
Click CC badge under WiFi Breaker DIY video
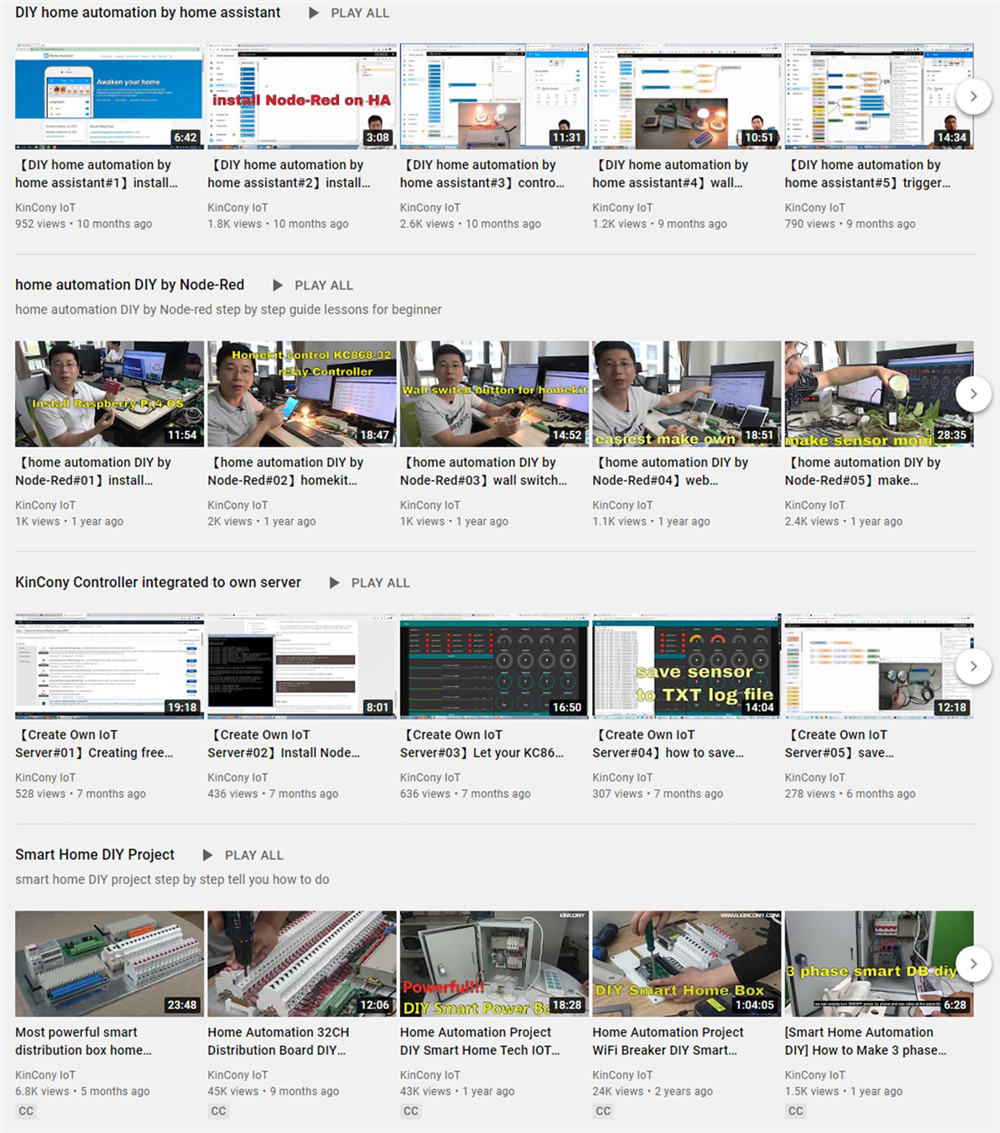pos(603,1111)
